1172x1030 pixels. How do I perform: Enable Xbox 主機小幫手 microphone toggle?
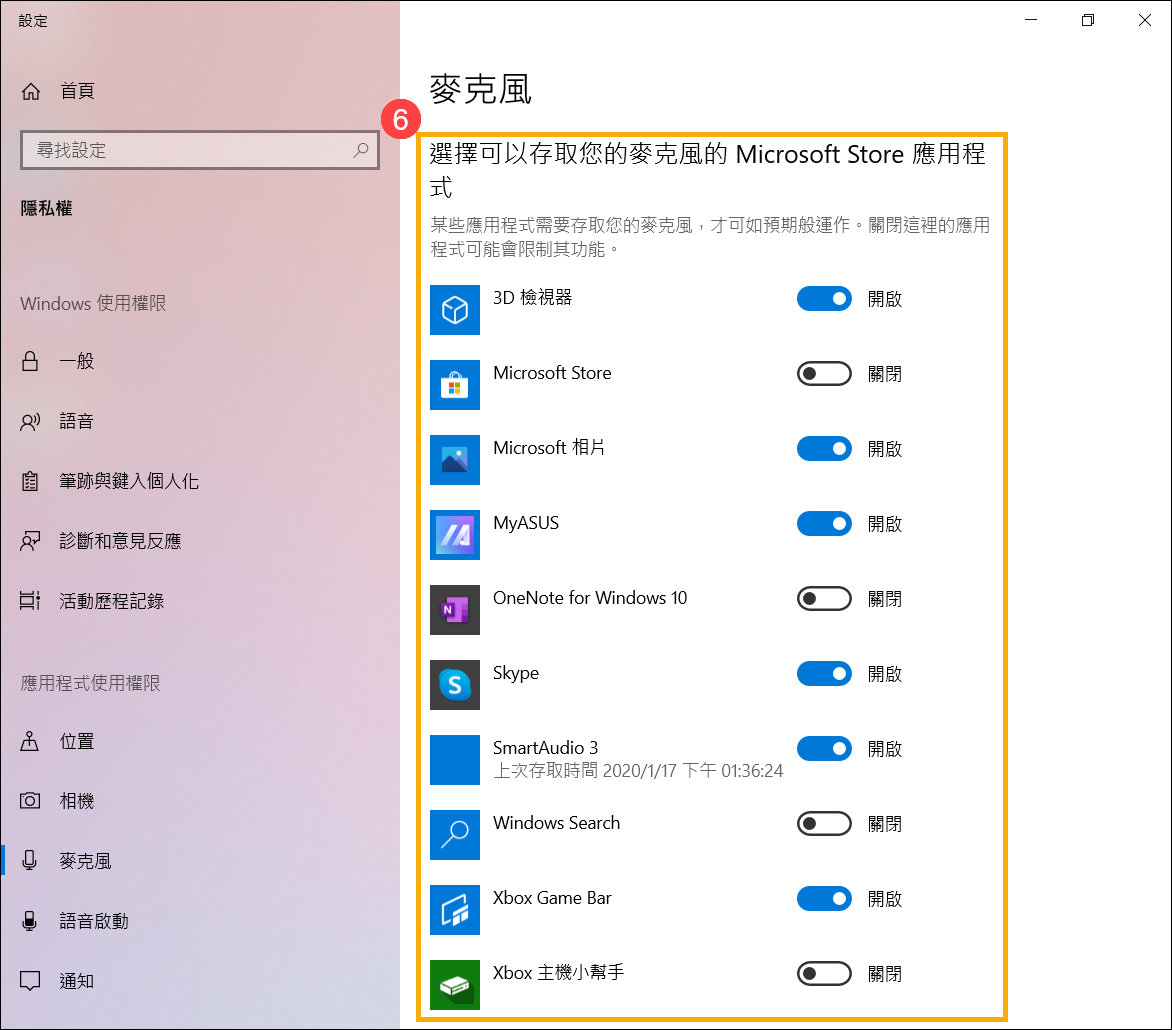(824, 974)
